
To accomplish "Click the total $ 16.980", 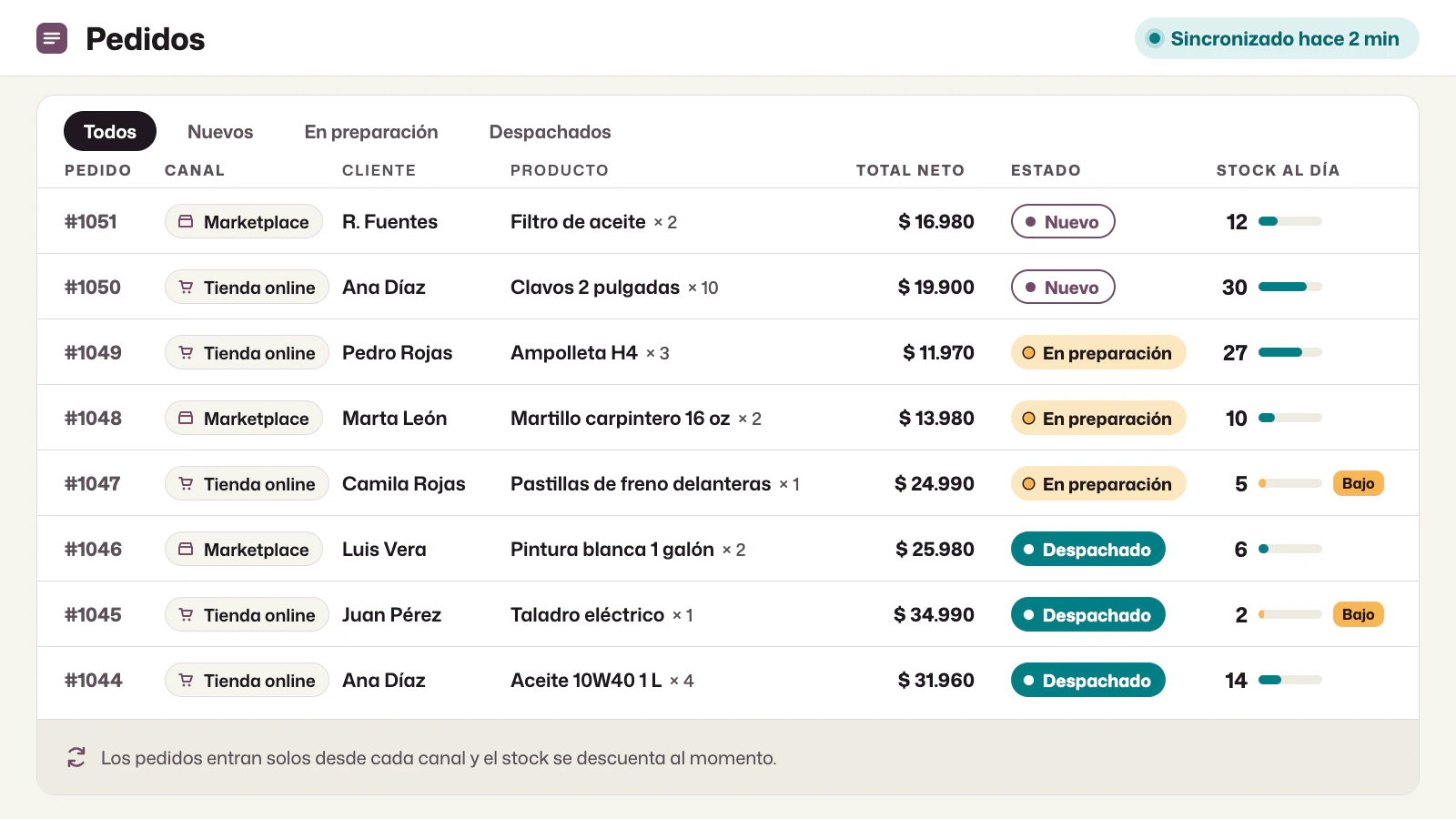I will [x=935, y=221].
